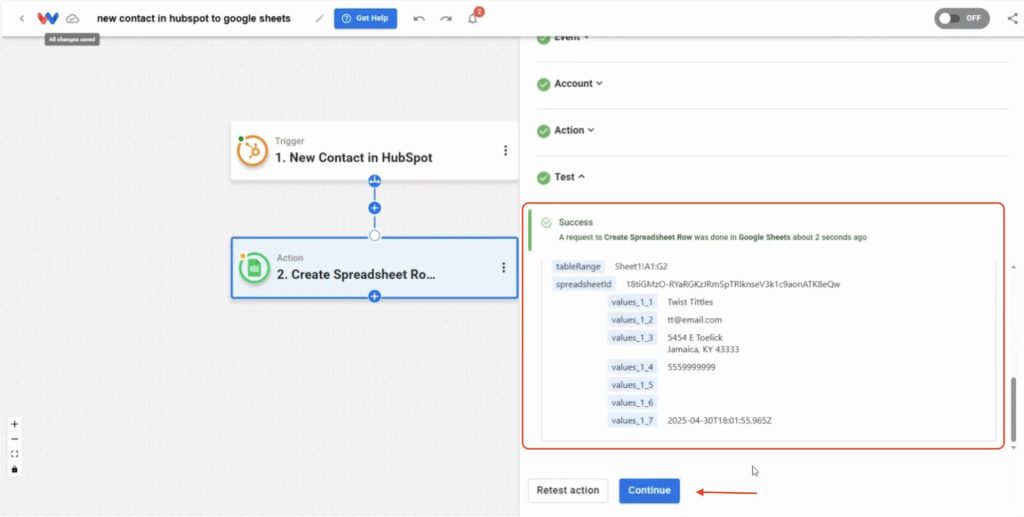Screen dimensions: 1024x517
Task: Lock the canvas with the padlock icon
Action: click(x=14, y=469)
